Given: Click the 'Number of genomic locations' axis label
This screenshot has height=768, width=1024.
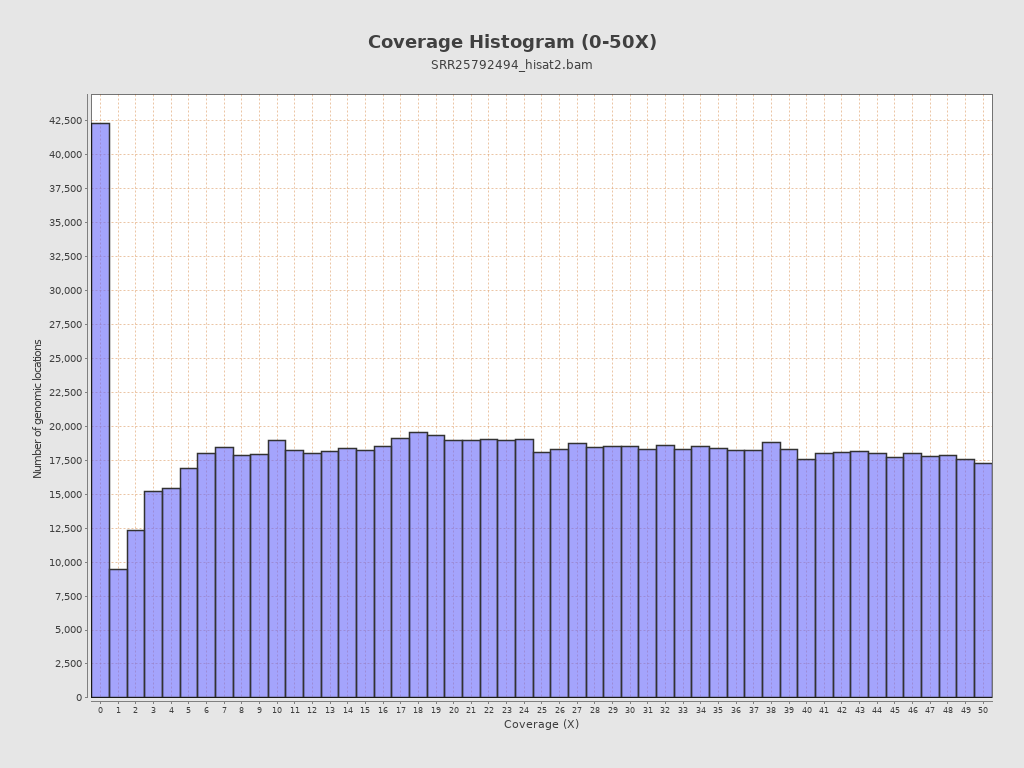Looking at the screenshot, I should (38, 408).
